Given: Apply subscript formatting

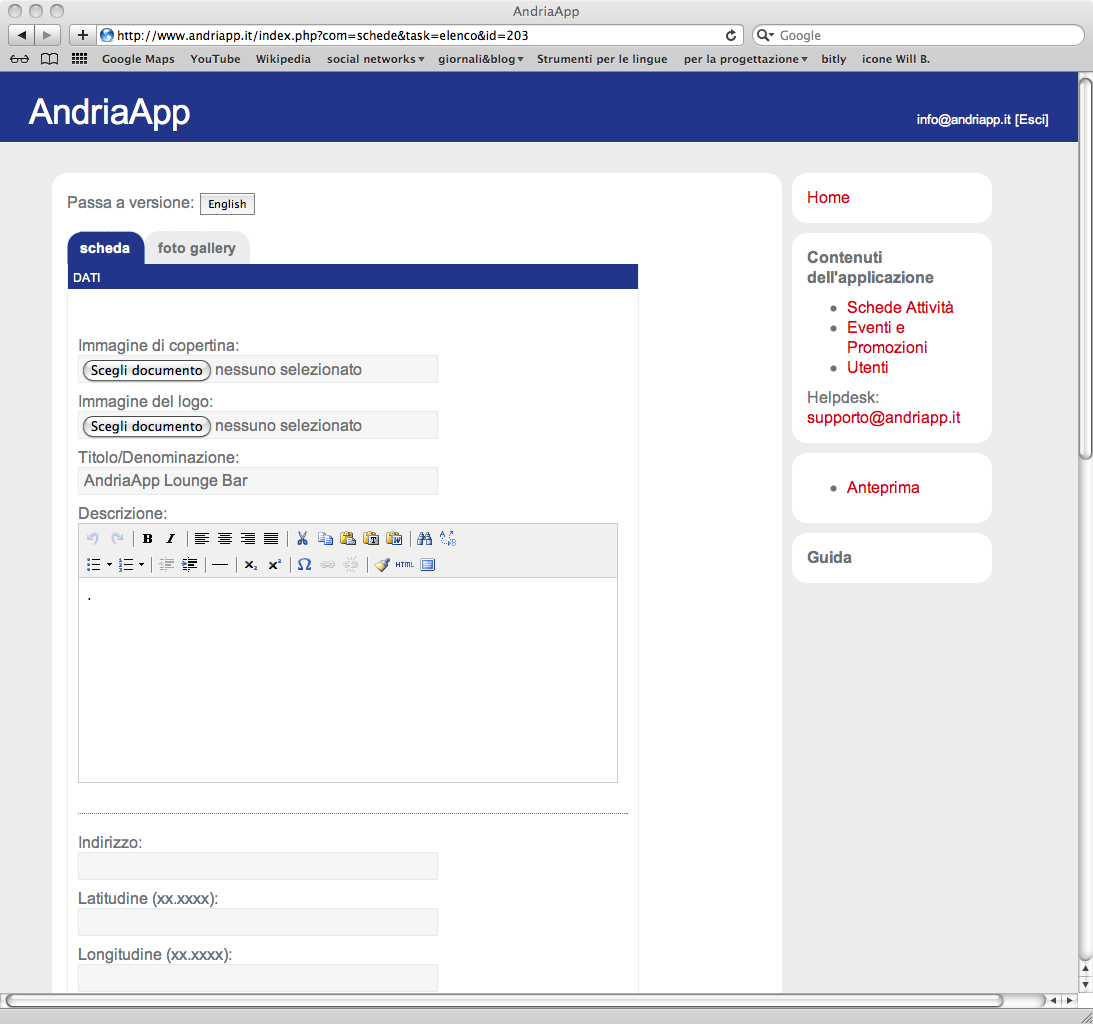Looking at the screenshot, I should [x=251, y=565].
